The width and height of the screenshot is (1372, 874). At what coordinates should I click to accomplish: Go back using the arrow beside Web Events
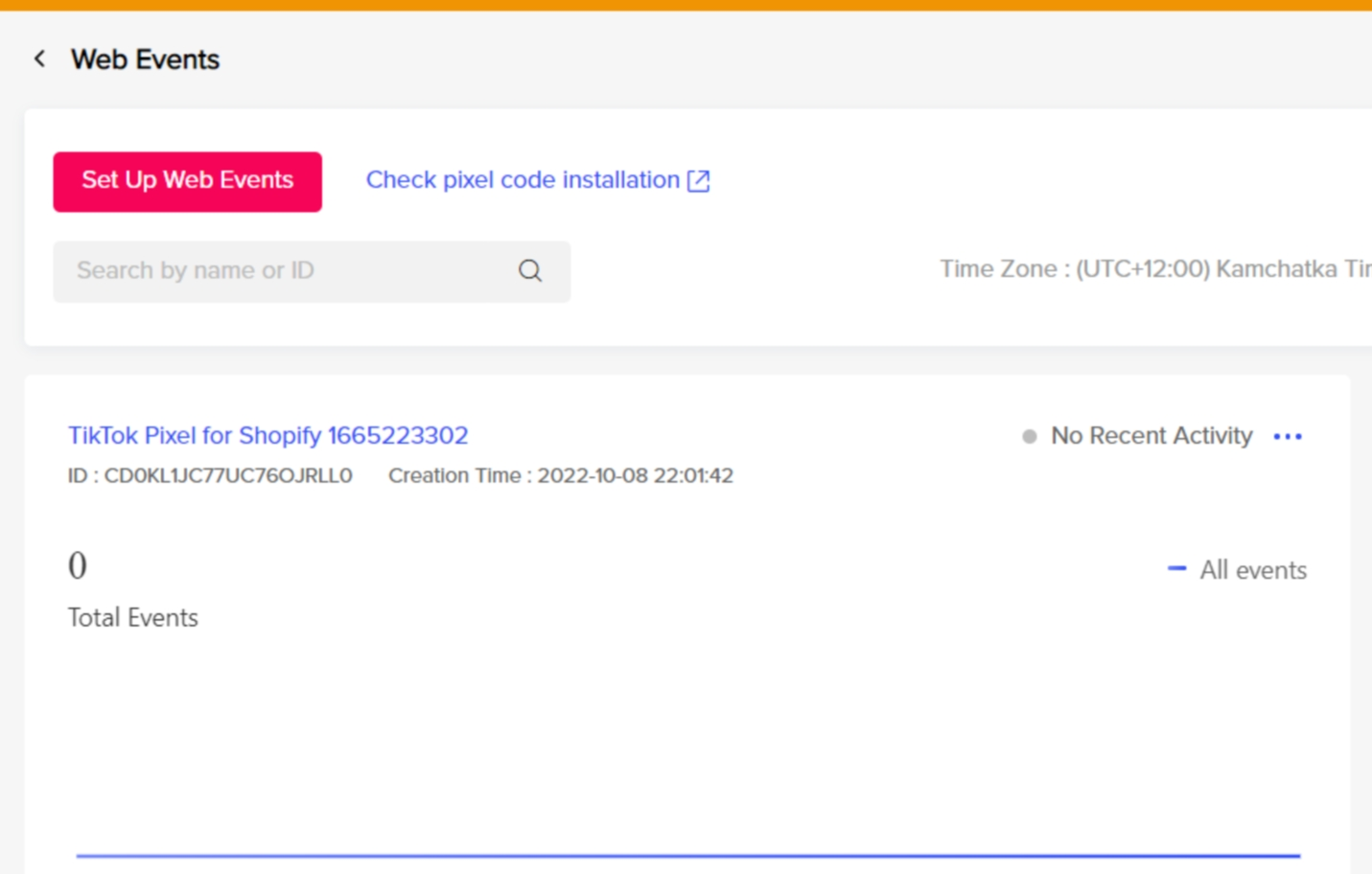[39, 59]
